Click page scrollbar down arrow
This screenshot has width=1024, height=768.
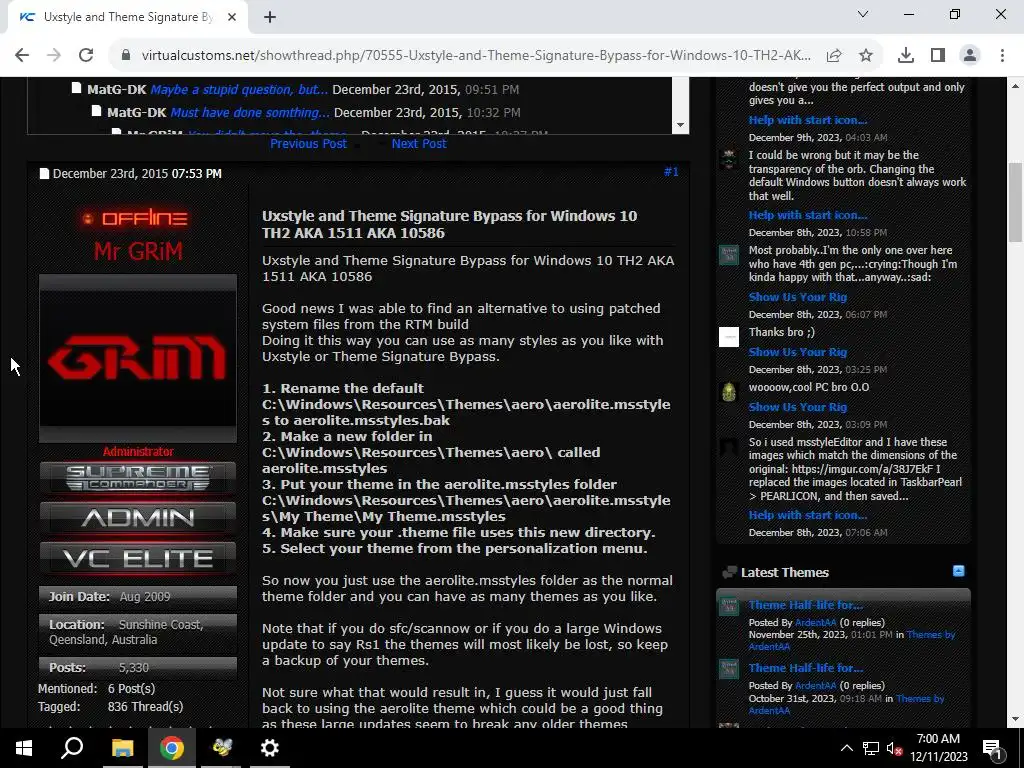pyautogui.click(x=1016, y=719)
